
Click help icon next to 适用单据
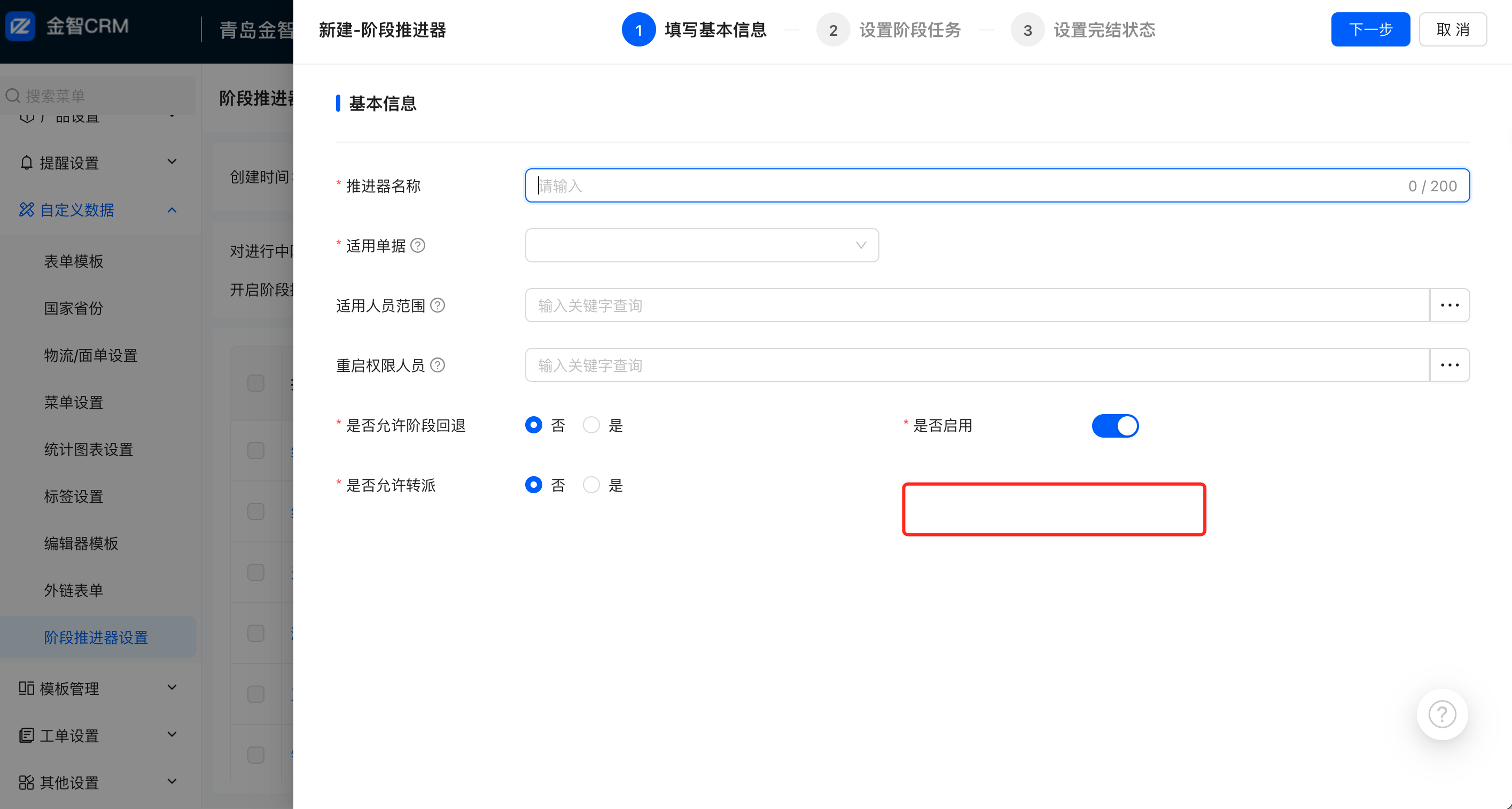[417, 245]
